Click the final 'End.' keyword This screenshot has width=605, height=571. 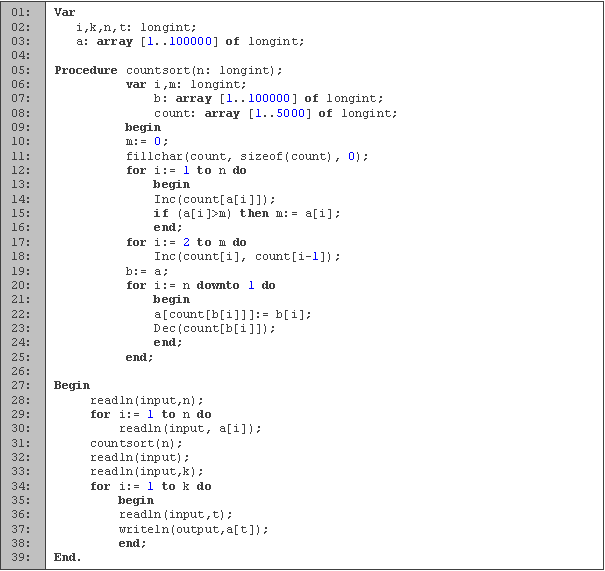coord(68,557)
